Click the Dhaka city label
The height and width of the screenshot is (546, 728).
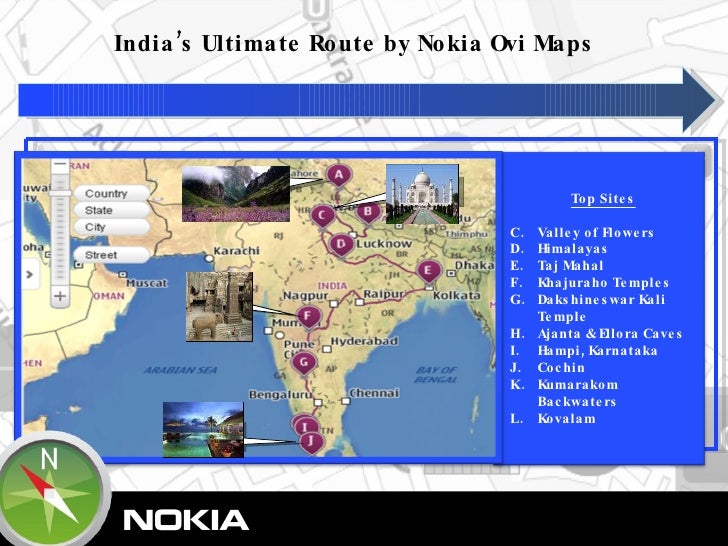click(x=474, y=265)
